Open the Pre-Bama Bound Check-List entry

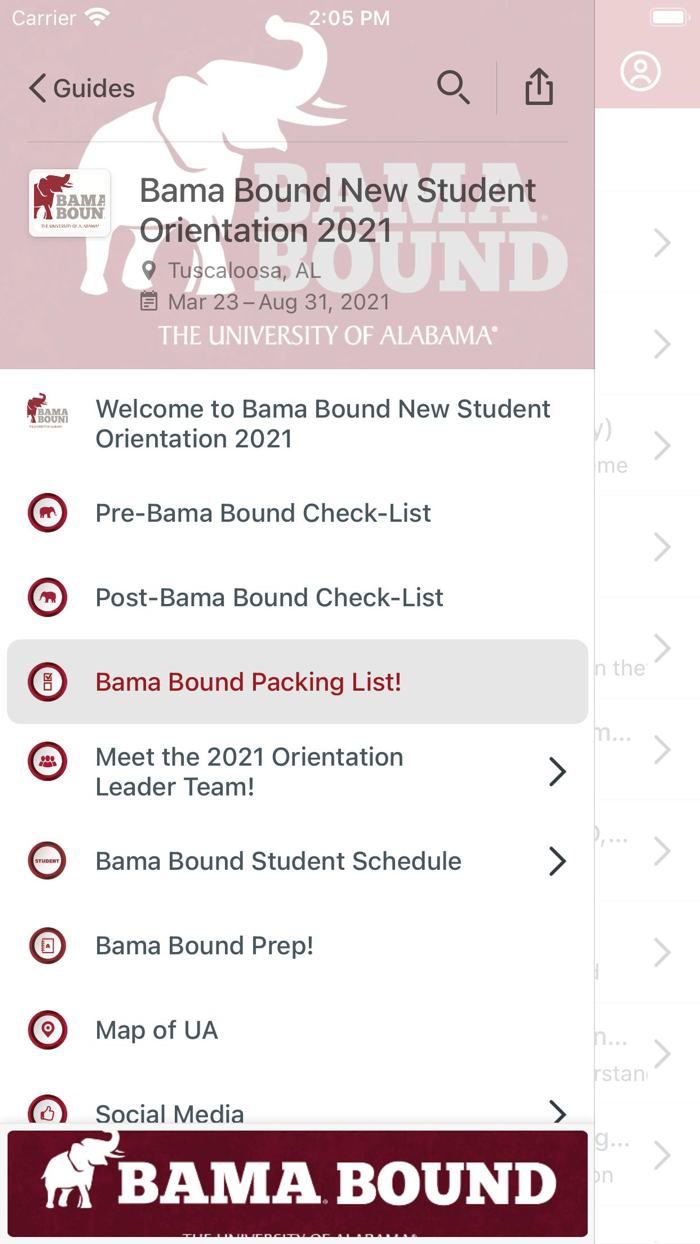click(x=263, y=513)
